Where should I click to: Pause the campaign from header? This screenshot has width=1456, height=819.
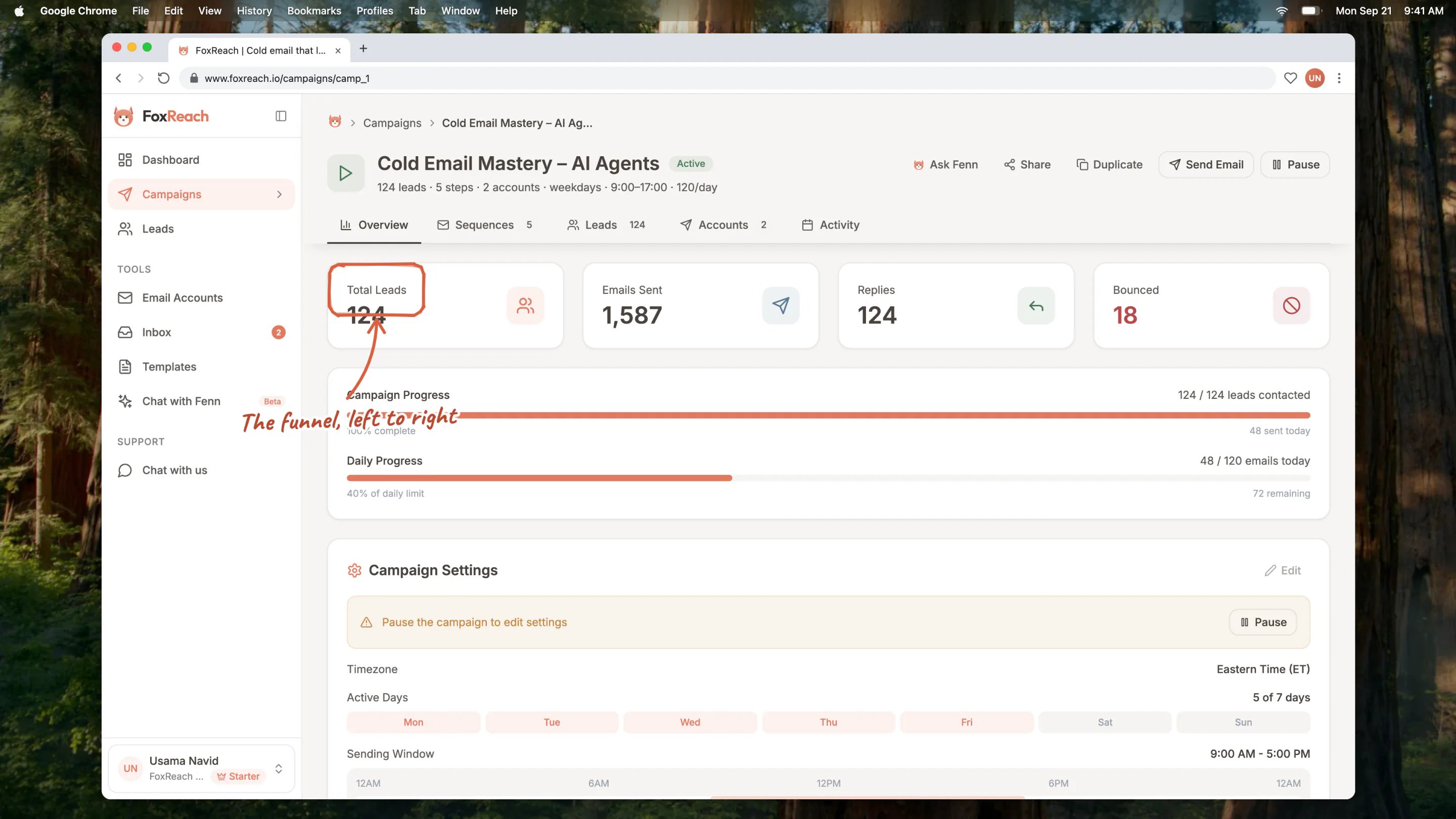(x=1295, y=164)
